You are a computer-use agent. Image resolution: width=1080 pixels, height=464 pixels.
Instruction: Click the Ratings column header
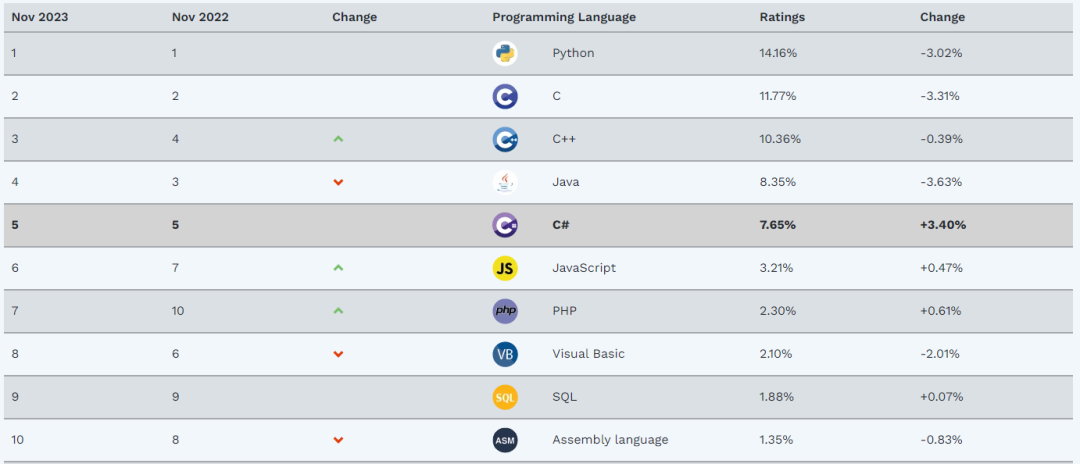[x=782, y=17]
